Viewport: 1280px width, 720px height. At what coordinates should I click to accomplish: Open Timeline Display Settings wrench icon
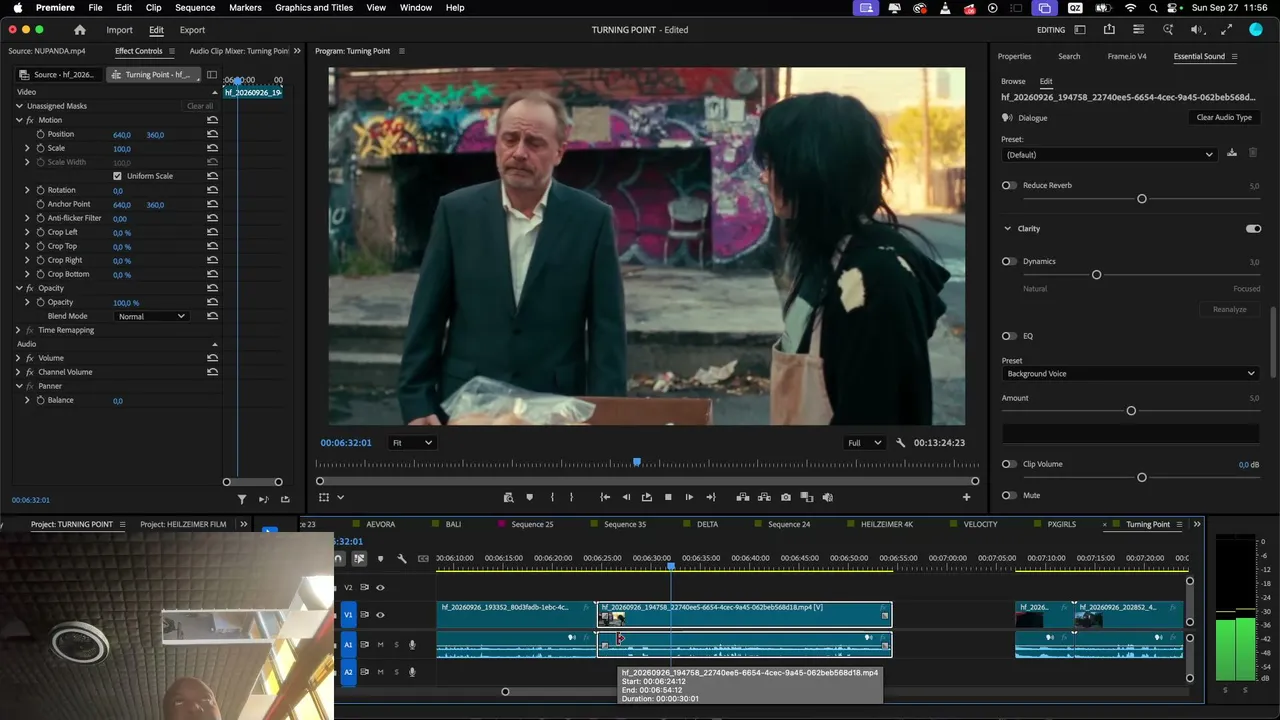pyautogui.click(x=402, y=558)
